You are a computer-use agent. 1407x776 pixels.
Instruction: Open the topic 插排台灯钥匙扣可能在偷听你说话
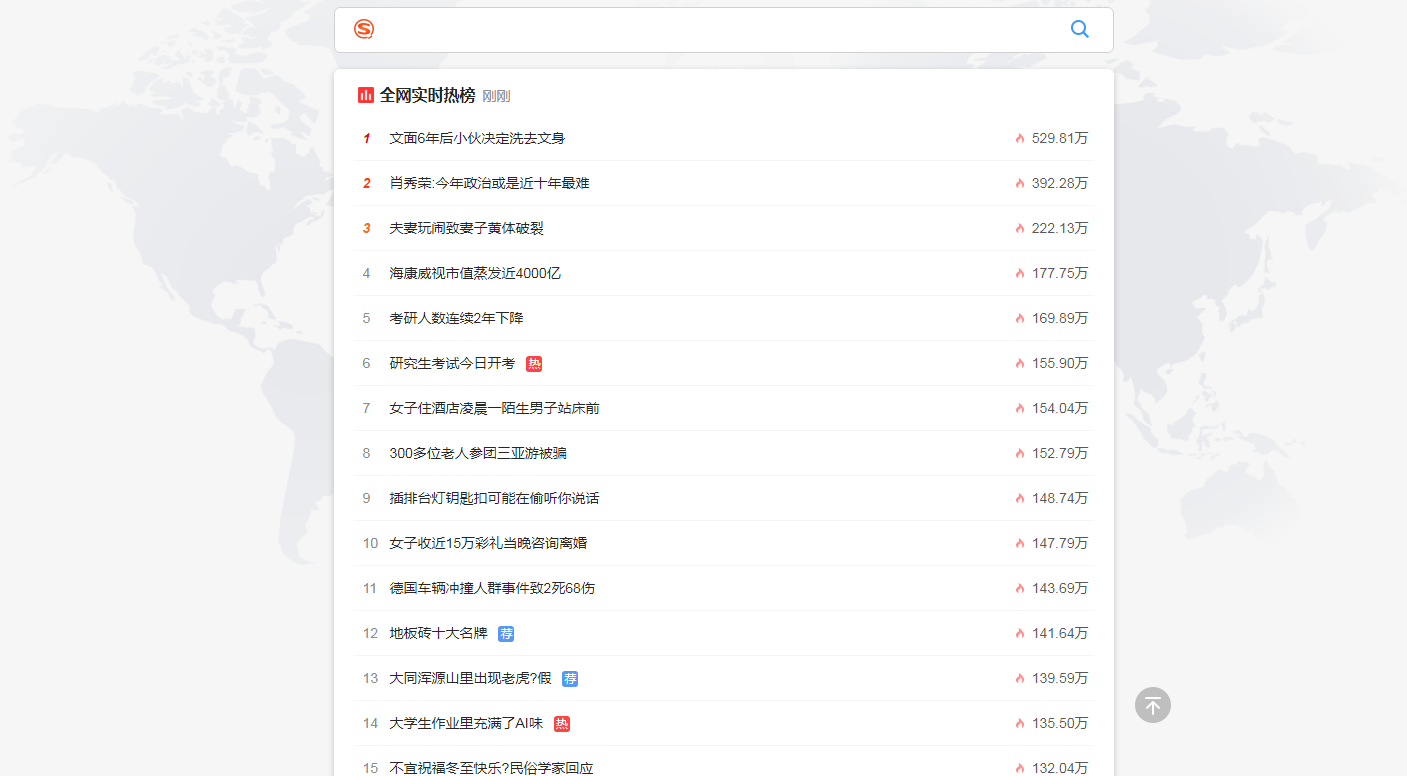click(x=493, y=498)
